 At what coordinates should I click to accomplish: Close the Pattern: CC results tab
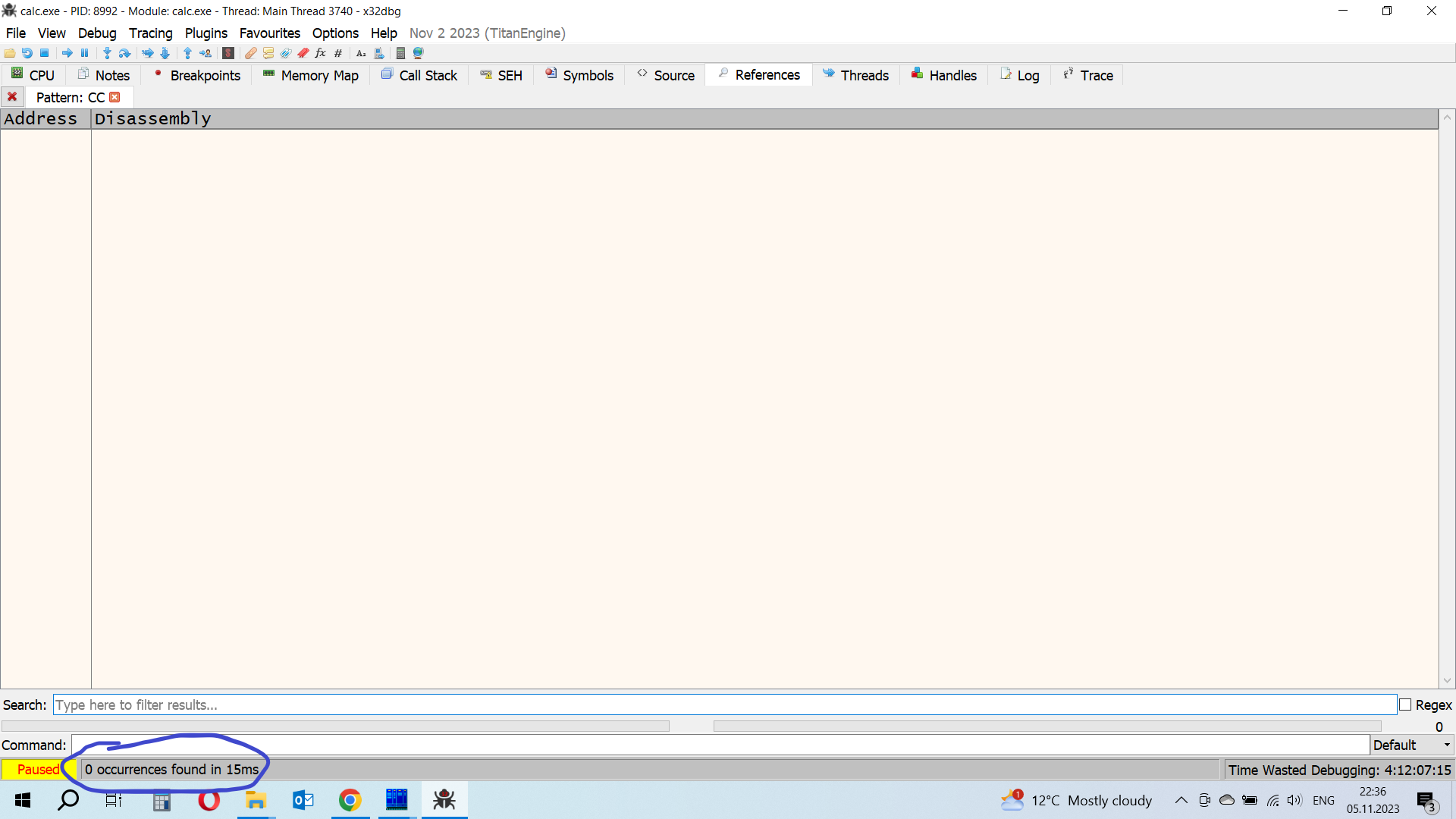[115, 97]
